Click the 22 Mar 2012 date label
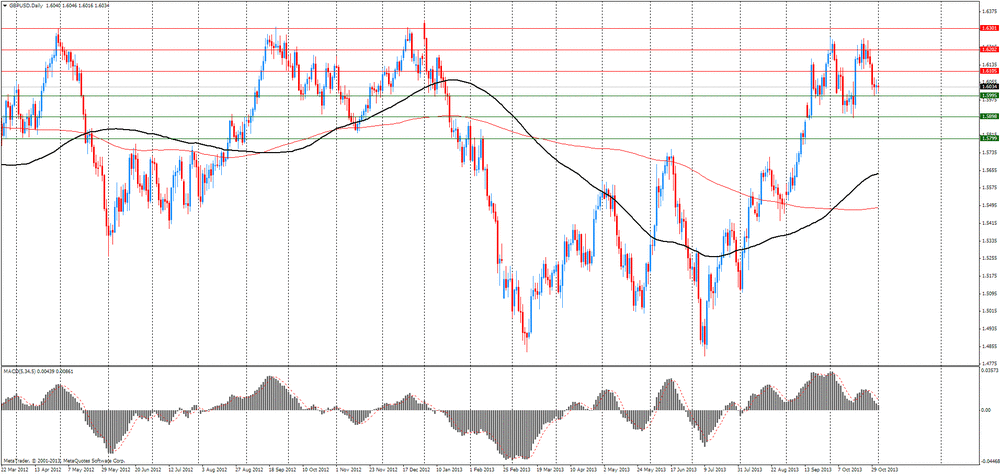 [x=13, y=469]
